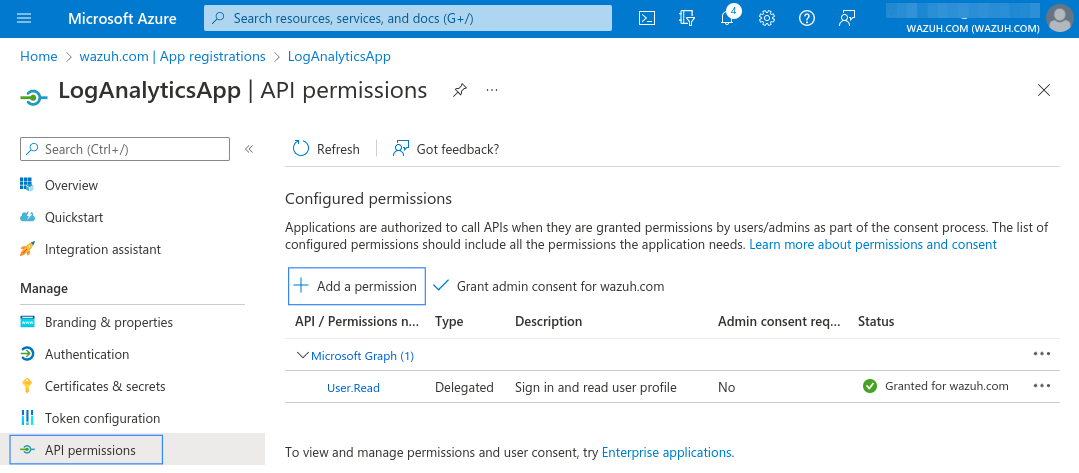Image resolution: width=1079 pixels, height=473 pixels.
Task: Click the sidebar Search (Ctrl+/) field
Action: [x=125, y=149]
